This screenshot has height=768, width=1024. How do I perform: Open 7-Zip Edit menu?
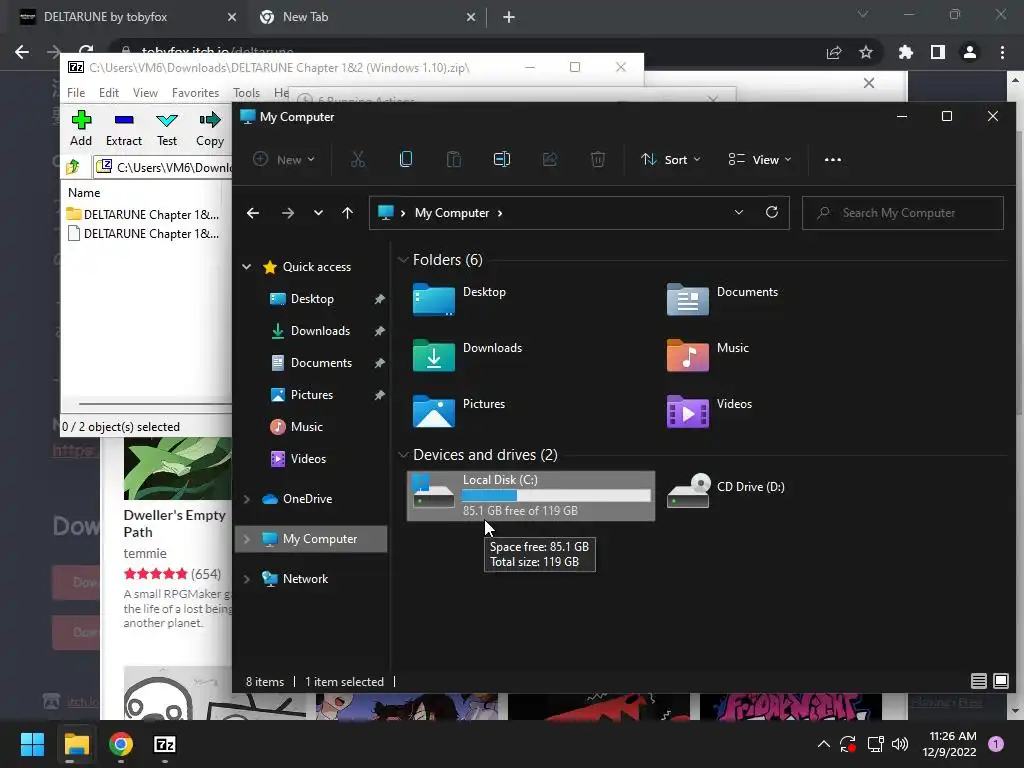(x=108, y=93)
